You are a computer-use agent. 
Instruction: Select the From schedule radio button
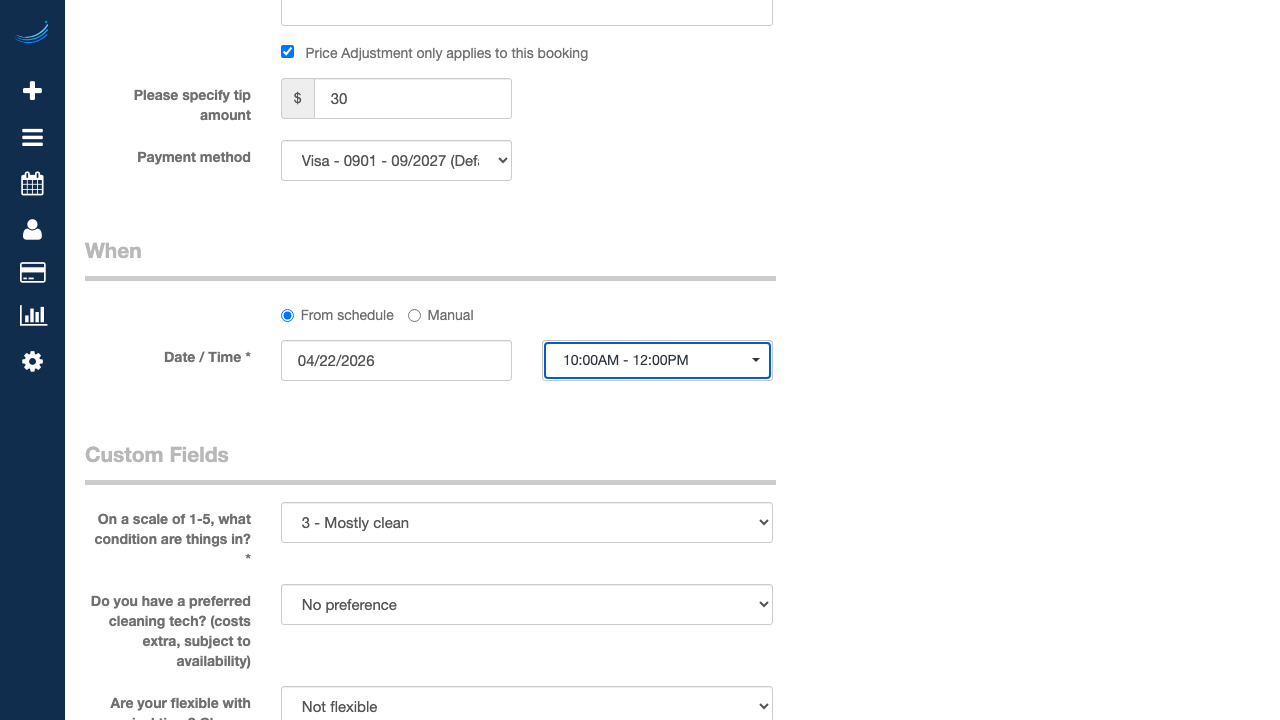pos(288,316)
